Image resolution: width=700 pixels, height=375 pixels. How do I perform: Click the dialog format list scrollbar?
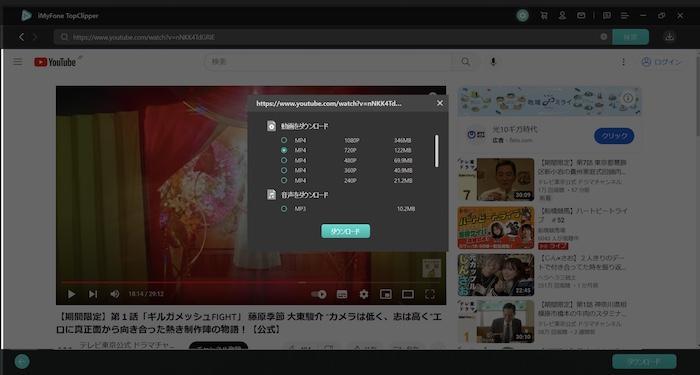(x=436, y=151)
